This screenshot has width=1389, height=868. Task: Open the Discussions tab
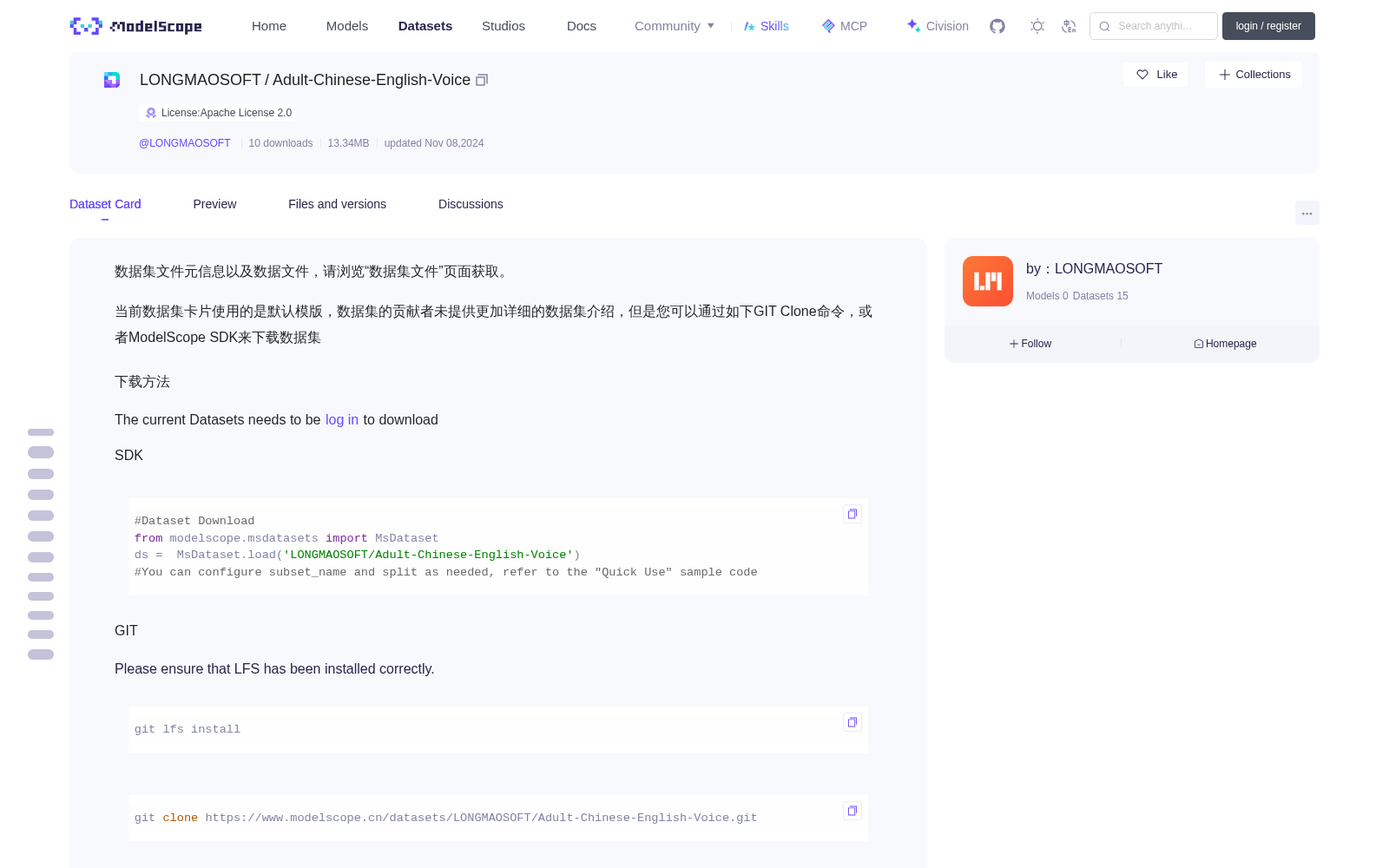[471, 204]
